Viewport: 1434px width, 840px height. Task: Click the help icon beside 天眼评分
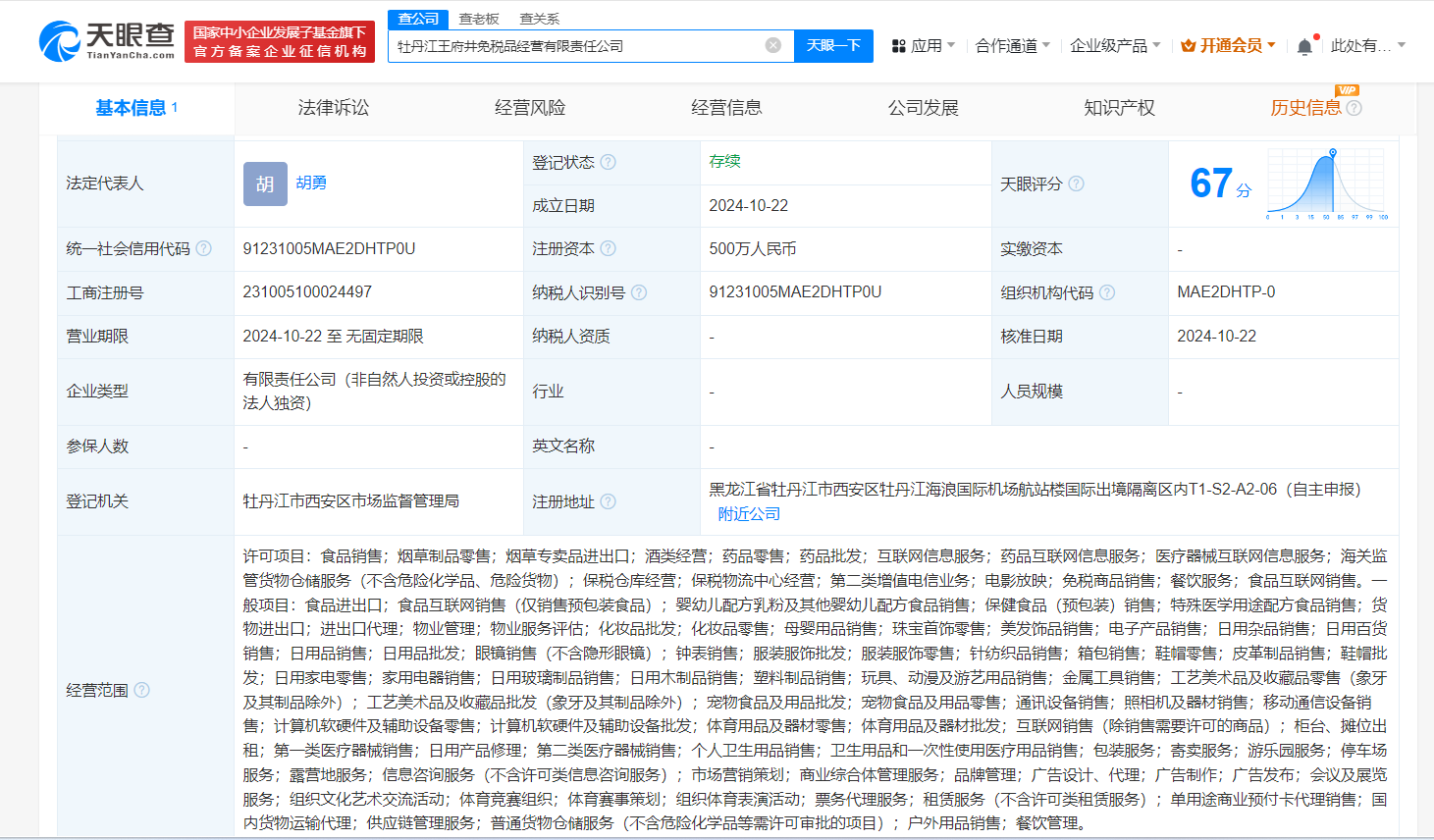click(x=1077, y=184)
